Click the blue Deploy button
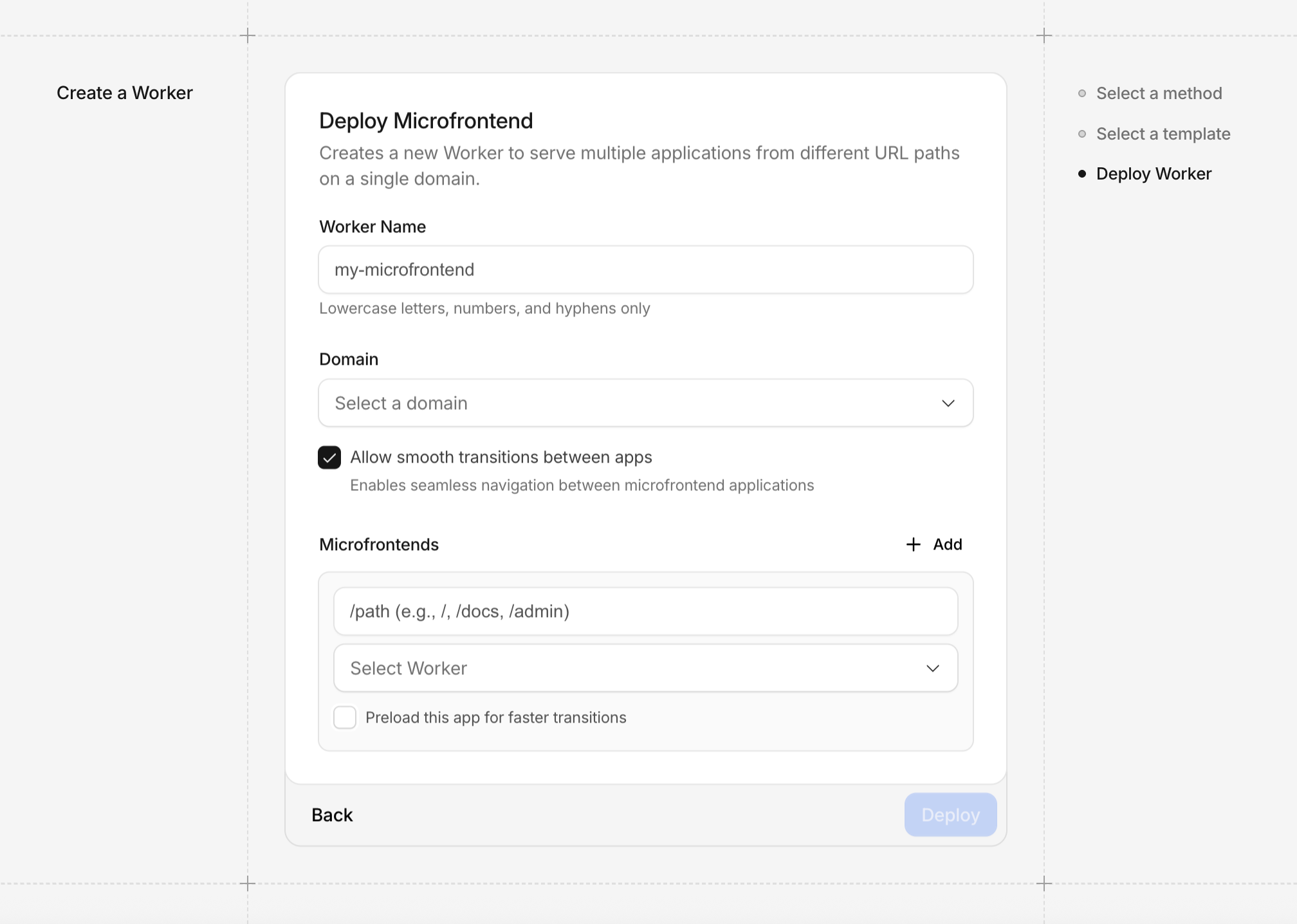Screen dimensions: 1297x924 950,815
